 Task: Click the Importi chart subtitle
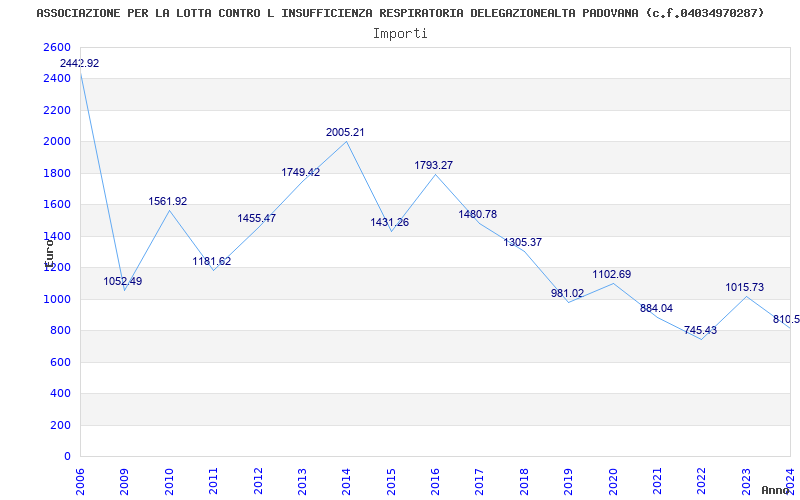pos(400,34)
